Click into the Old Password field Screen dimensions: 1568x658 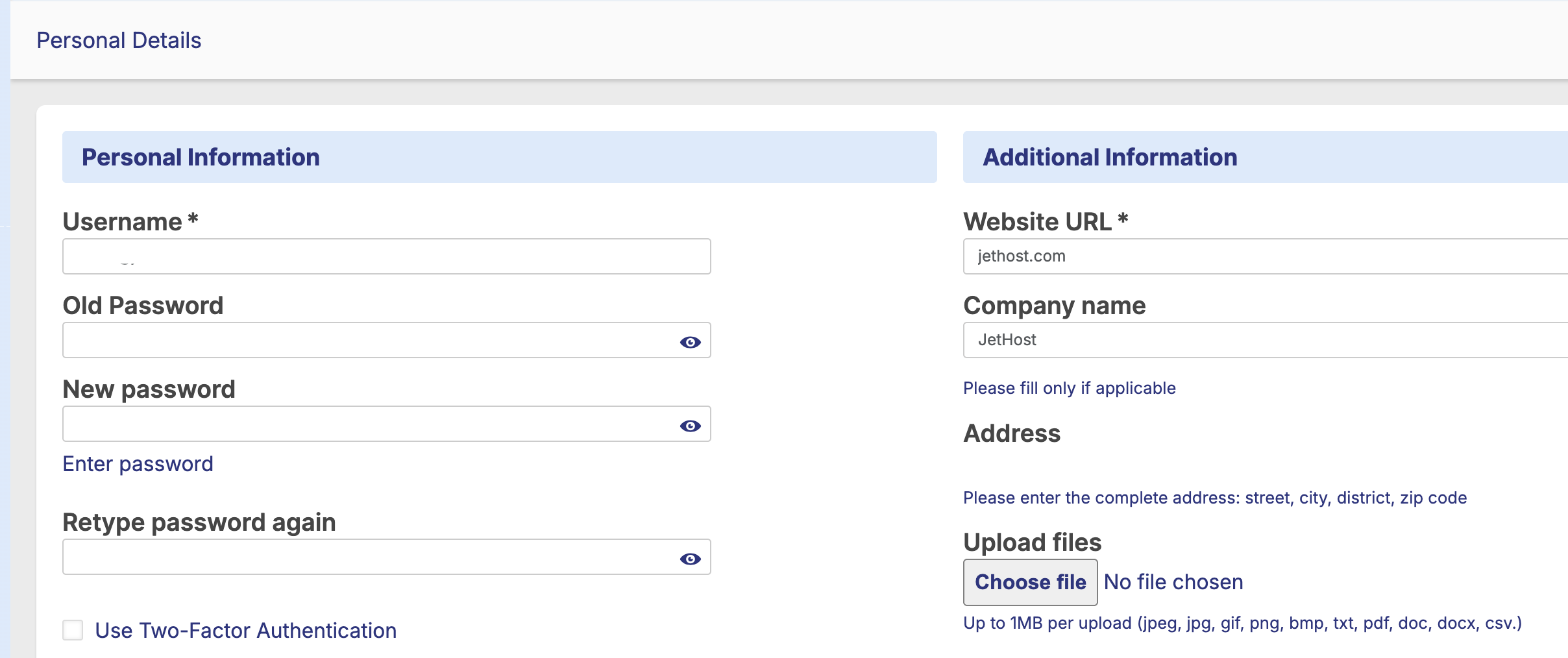387,340
